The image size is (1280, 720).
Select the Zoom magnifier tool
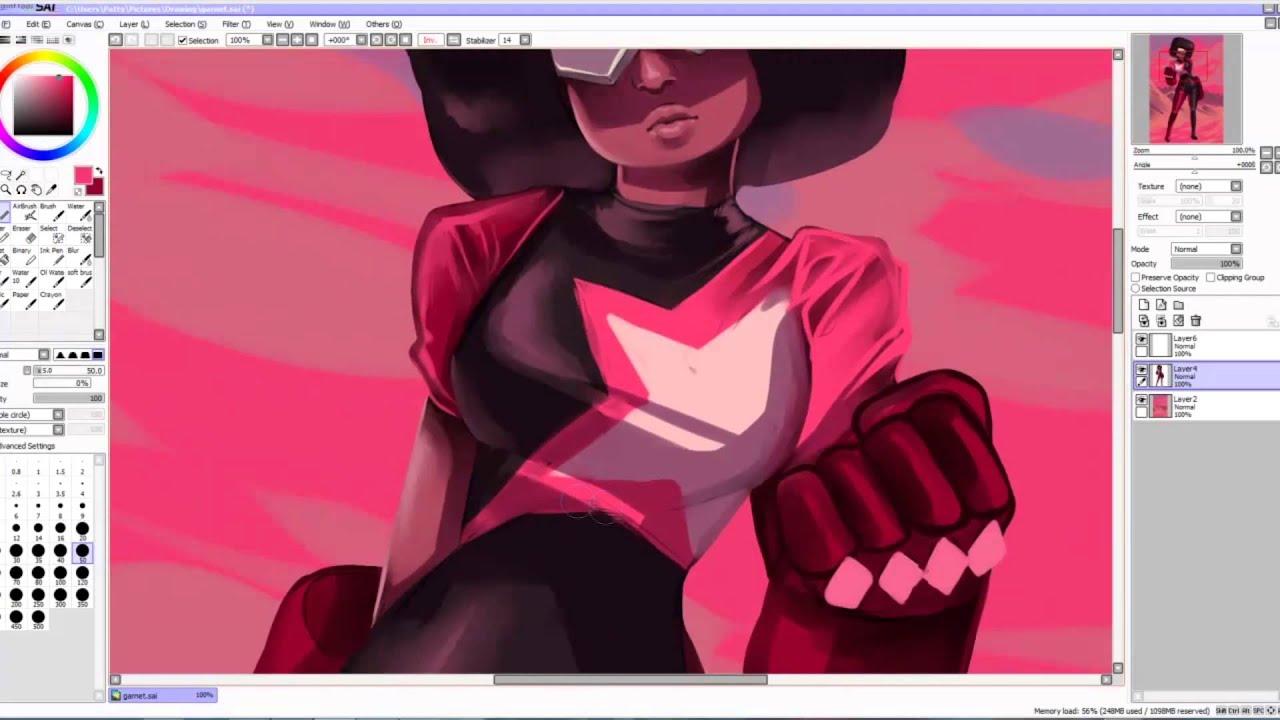tap(6, 189)
